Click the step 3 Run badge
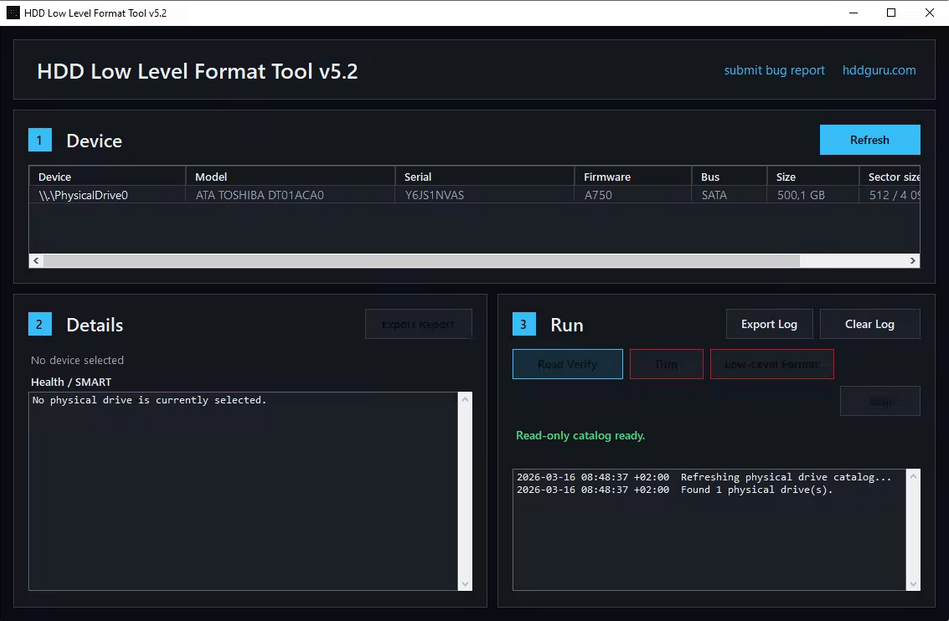The height and width of the screenshot is (621, 949). pyautogui.click(x=524, y=324)
